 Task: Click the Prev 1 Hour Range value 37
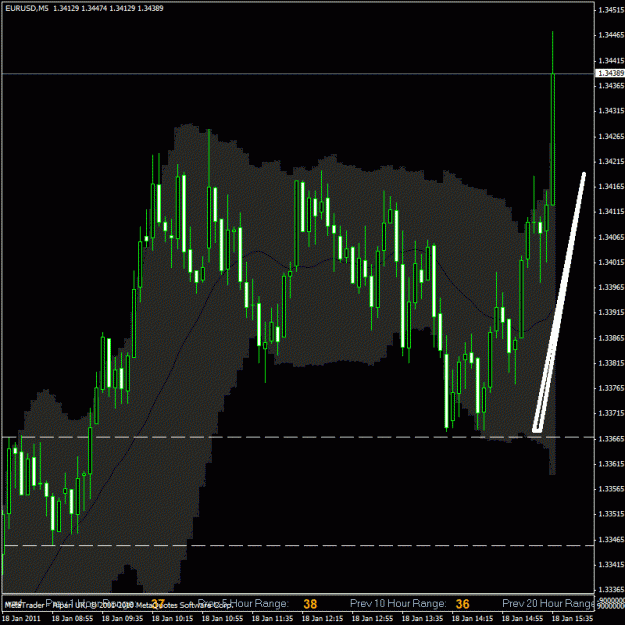click(158, 604)
